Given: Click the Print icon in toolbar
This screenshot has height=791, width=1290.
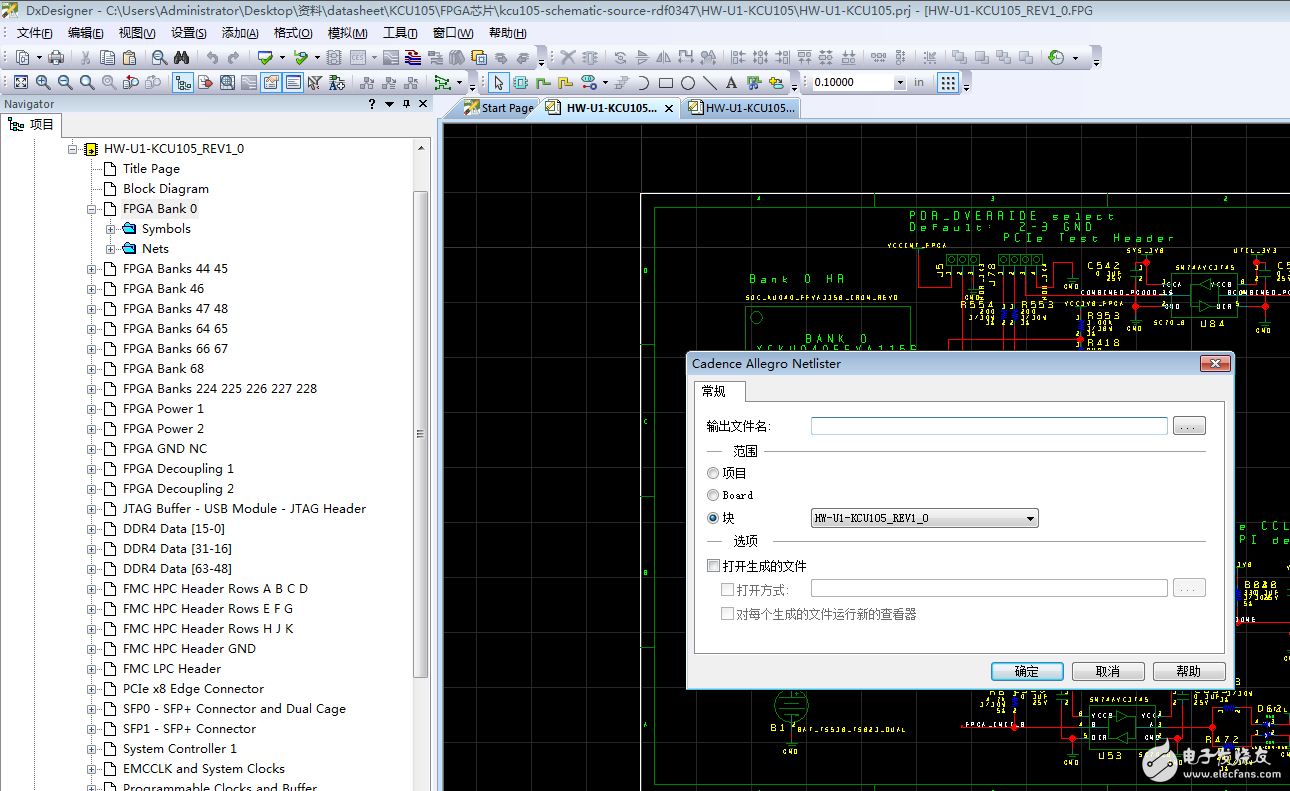Looking at the screenshot, I should [56, 57].
